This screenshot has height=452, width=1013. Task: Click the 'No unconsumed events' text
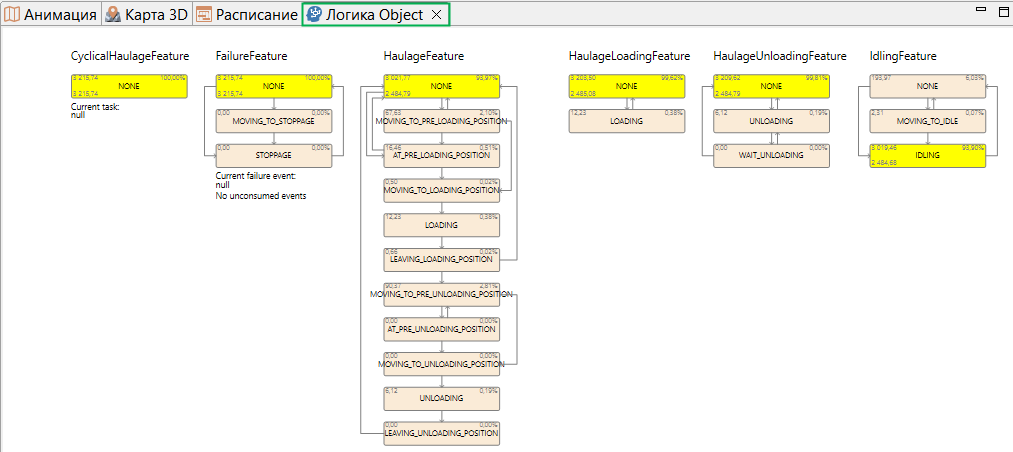(260, 196)
